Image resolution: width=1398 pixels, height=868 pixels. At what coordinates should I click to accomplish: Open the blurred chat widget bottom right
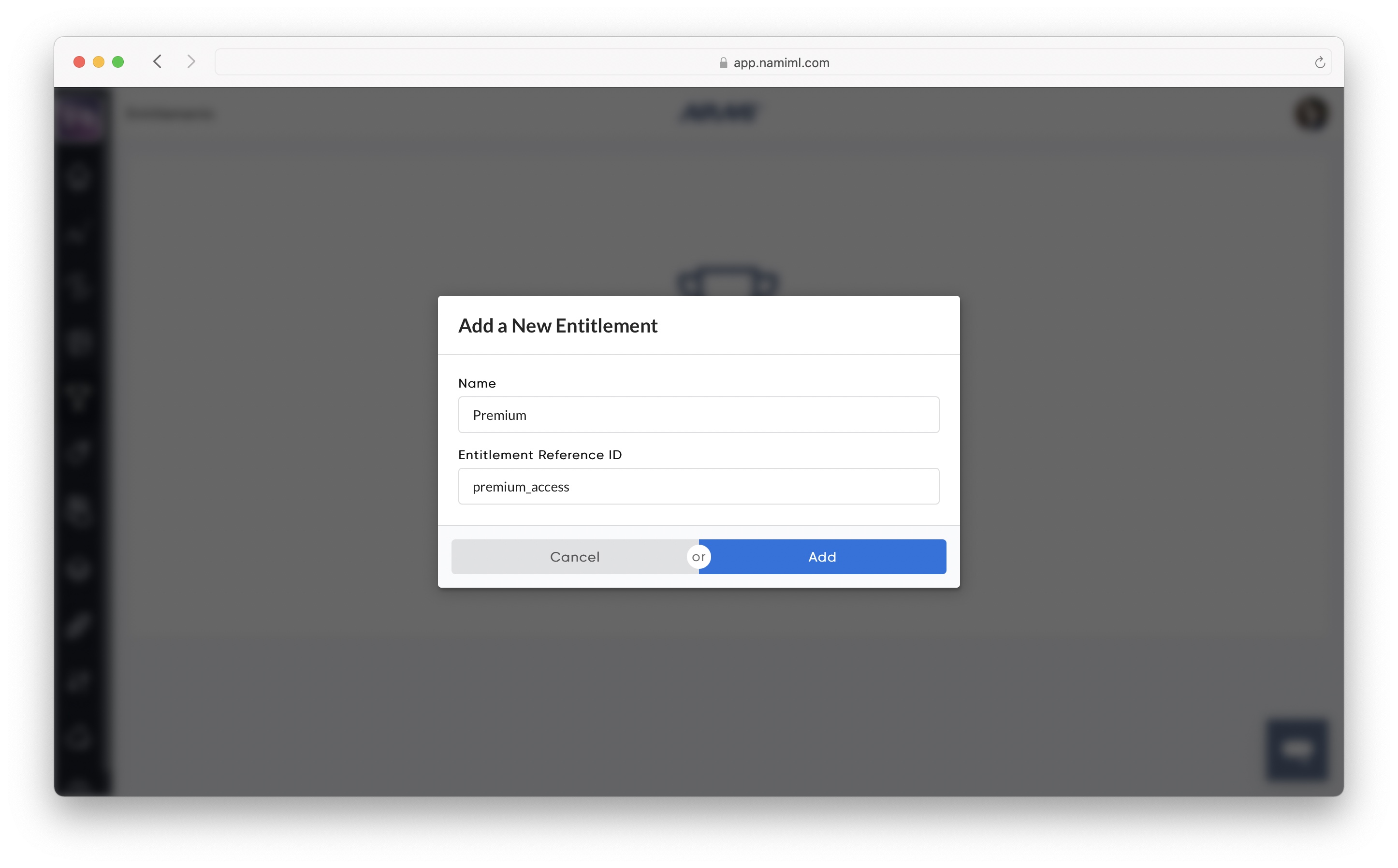click(1297, 749)
